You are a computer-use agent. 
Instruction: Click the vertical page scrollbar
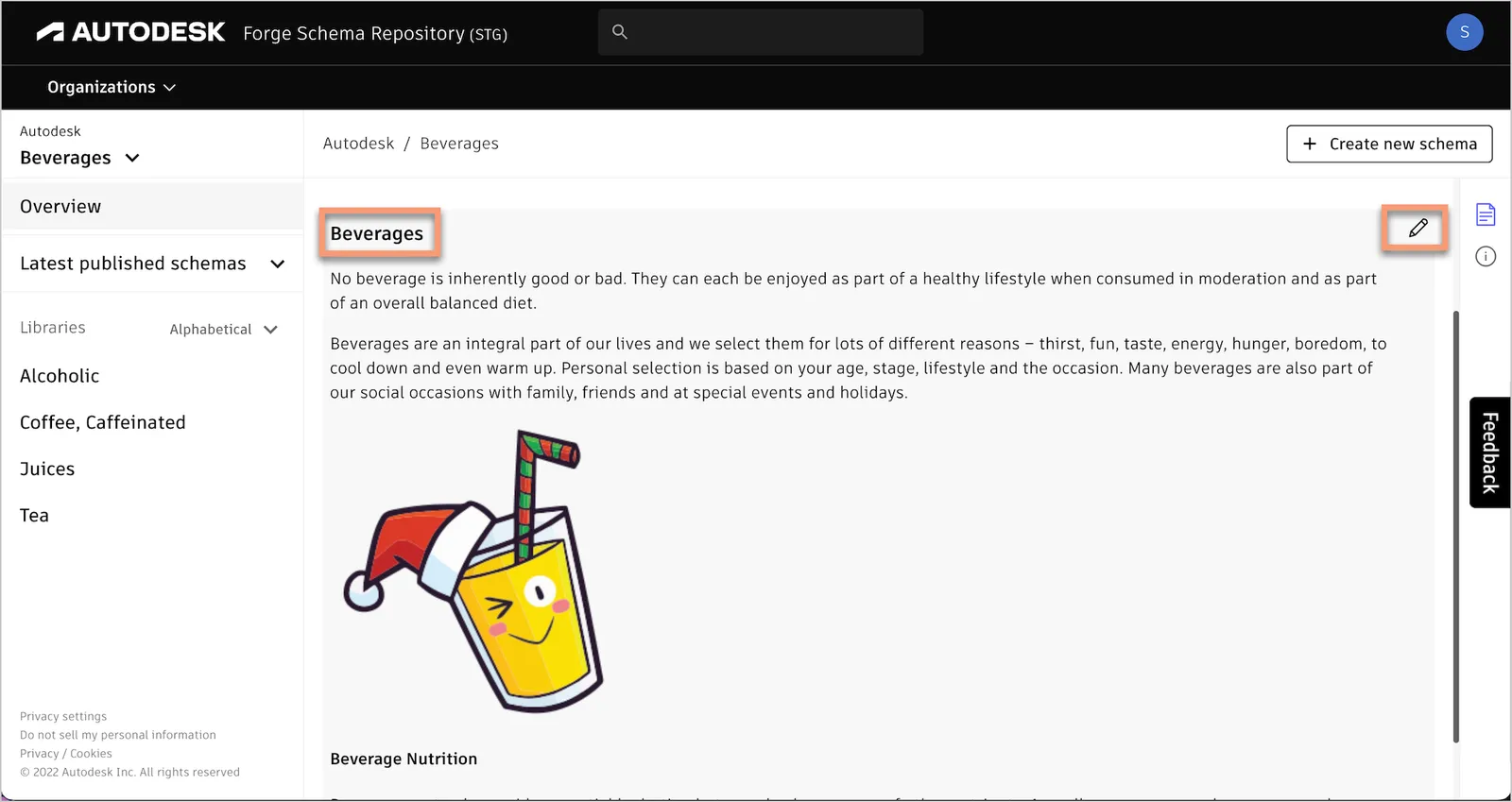[x=1456, y=526]
